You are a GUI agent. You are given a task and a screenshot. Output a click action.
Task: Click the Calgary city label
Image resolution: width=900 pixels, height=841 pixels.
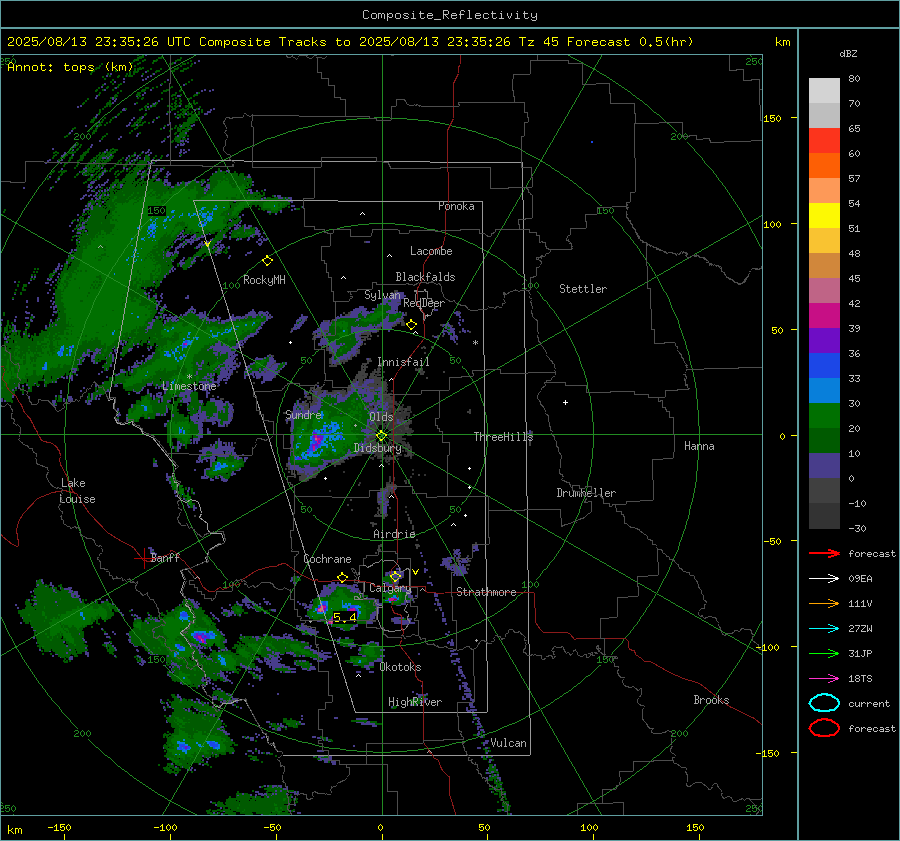click(x=390, y=588)
